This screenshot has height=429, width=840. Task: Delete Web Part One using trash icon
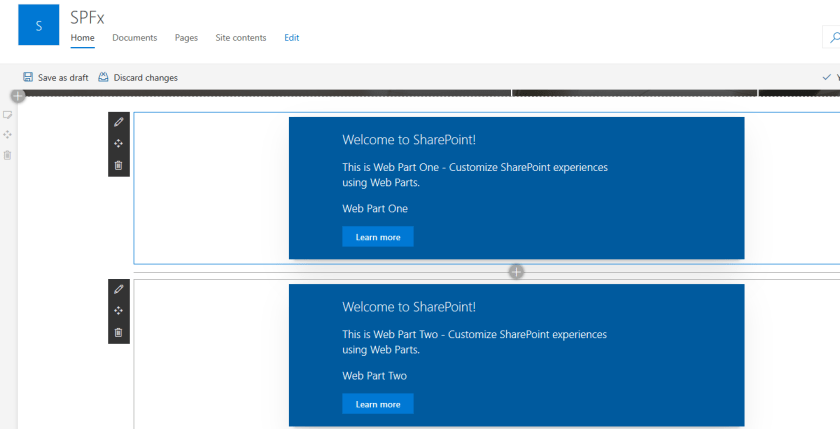click(x=119, y=165)
